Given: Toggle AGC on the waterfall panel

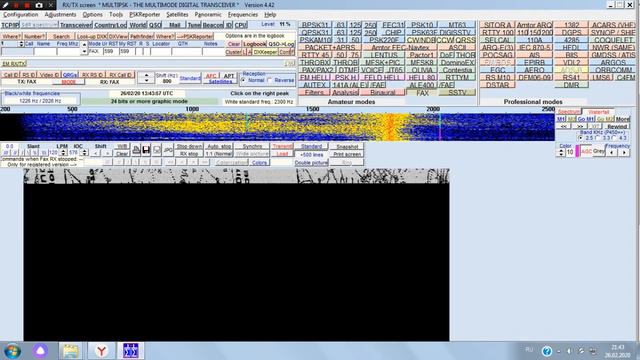Looking at the screenshot, I should click(587, 151).
